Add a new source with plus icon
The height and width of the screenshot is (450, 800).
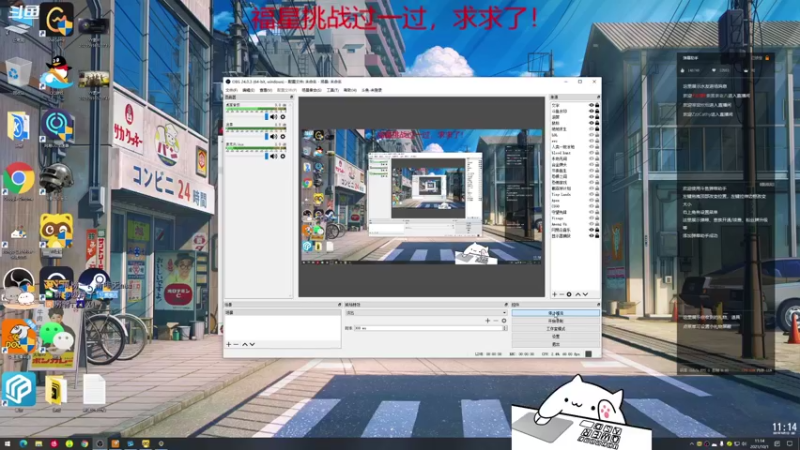click(x=555, y=294)
